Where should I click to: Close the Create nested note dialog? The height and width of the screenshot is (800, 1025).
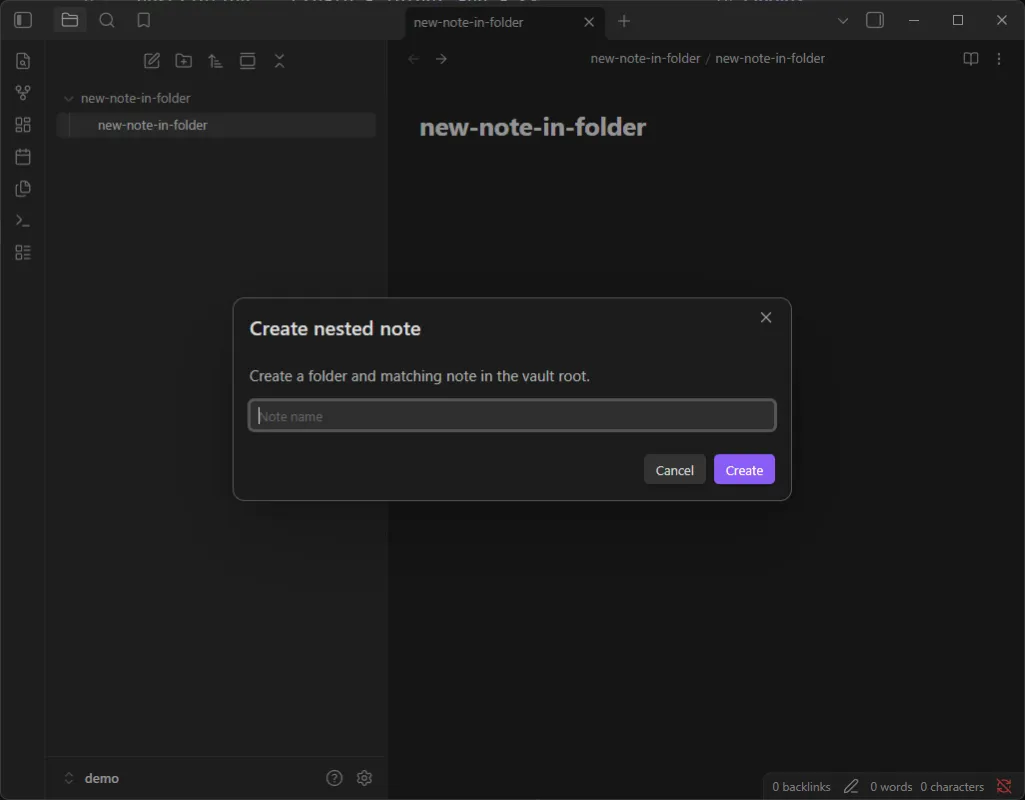(x=766, y=318)
